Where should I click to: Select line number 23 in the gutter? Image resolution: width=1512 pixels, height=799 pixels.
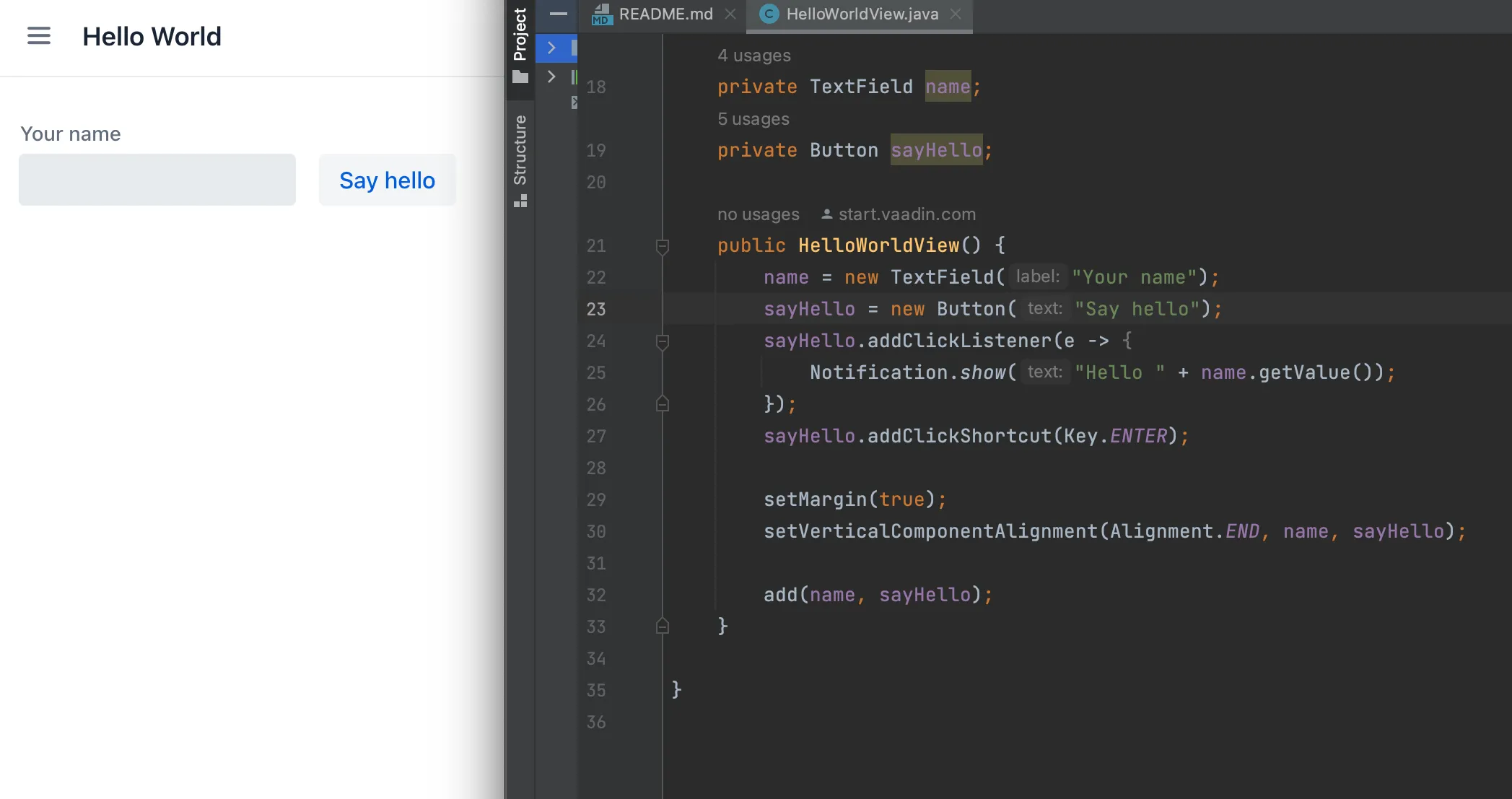coord(596,309)
